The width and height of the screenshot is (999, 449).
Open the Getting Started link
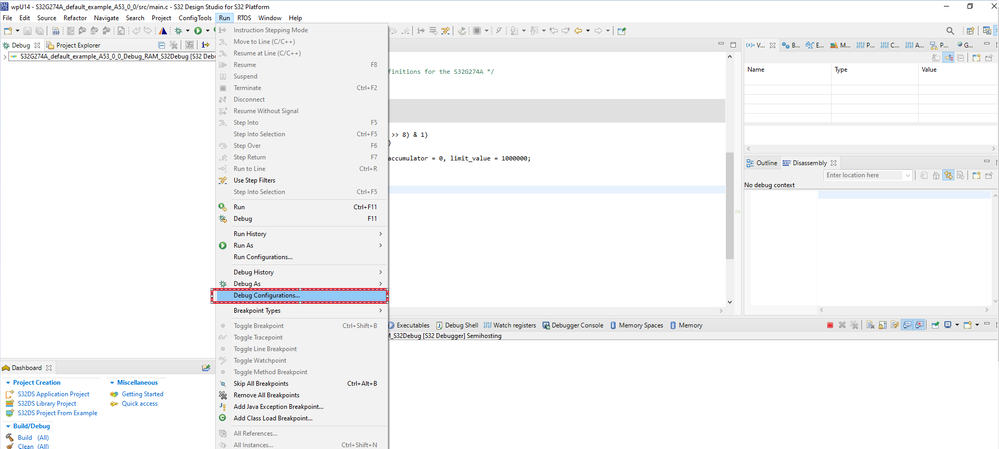click(143, 394)
